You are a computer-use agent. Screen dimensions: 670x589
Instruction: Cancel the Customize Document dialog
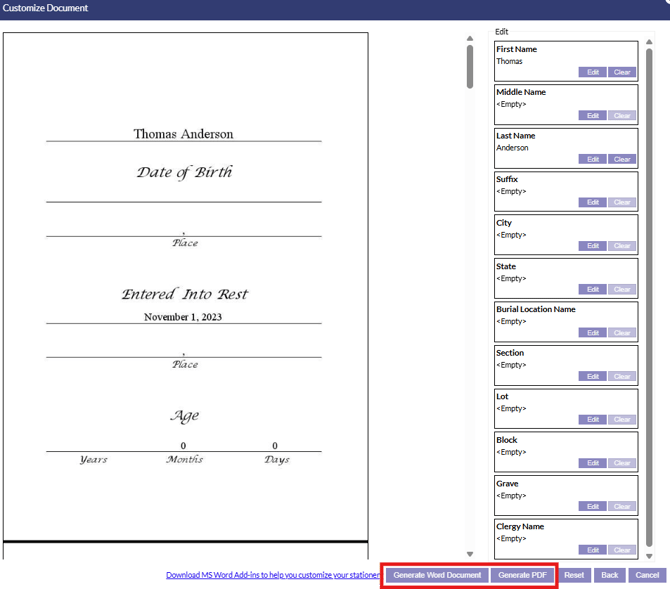(647, 575)
